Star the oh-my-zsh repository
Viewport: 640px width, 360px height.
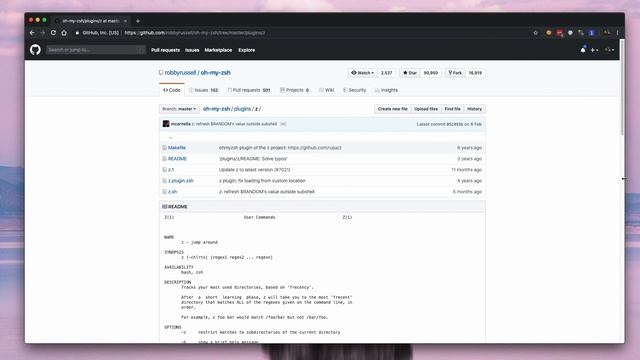coord(410,73)
